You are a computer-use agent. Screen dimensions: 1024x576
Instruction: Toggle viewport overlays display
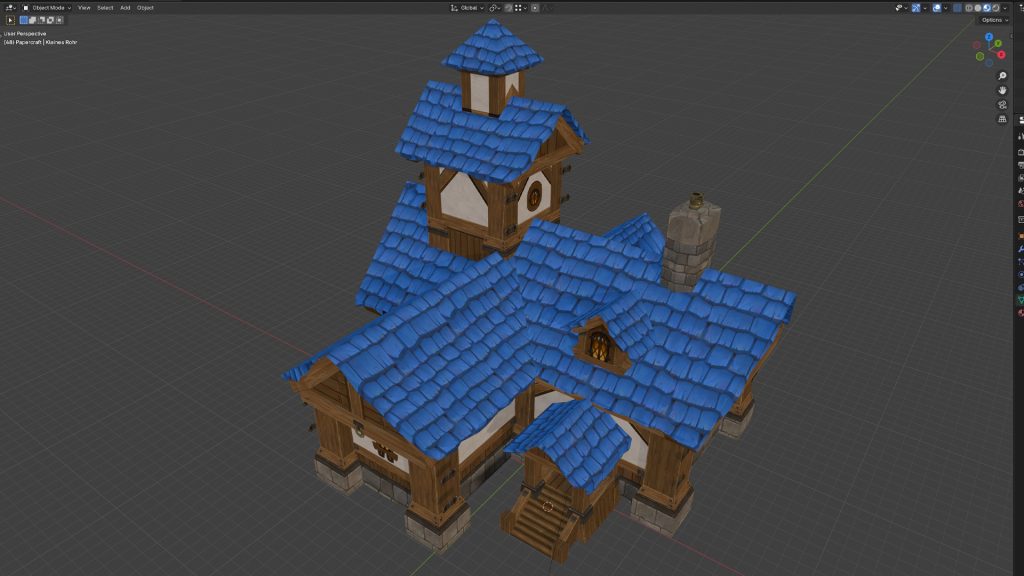coord(937,7)
